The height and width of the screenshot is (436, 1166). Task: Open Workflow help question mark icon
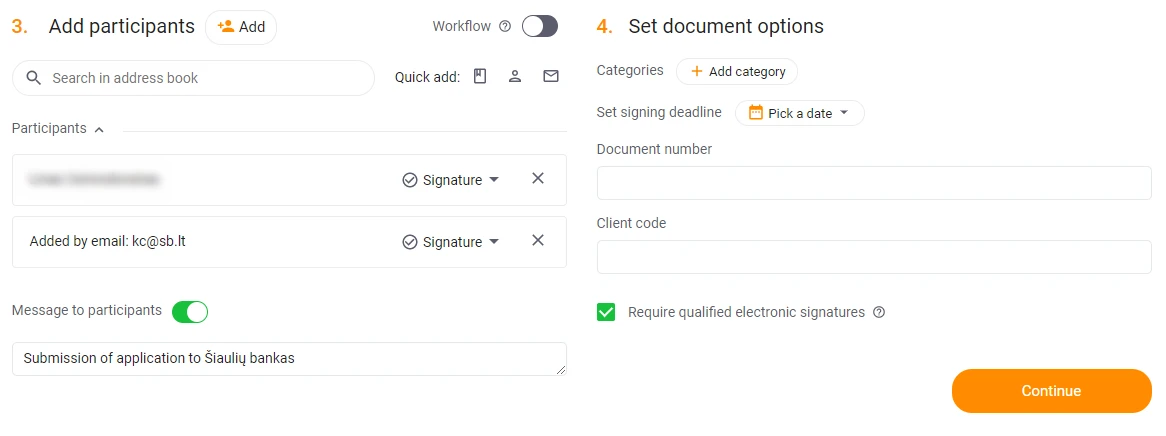click(505, 27)
